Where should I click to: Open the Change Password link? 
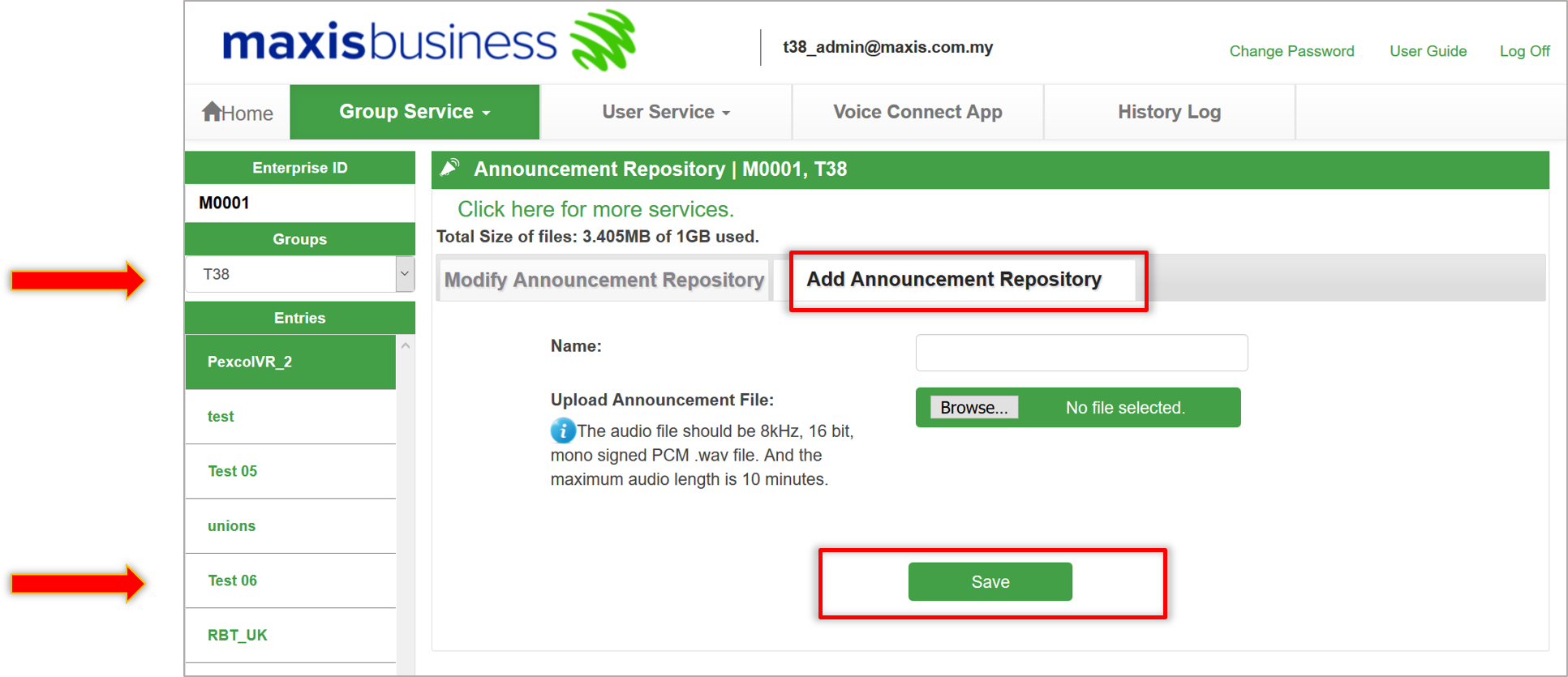1291,51
